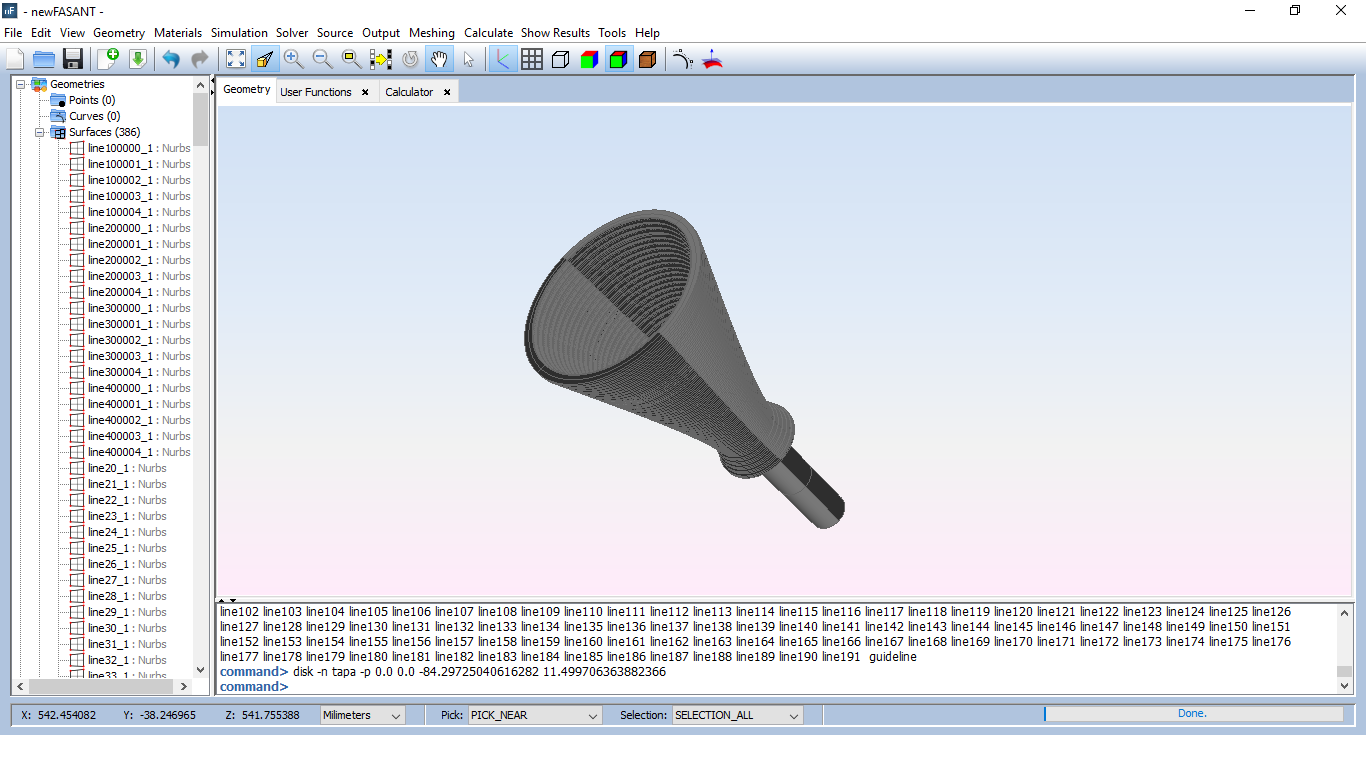The height and width of the screenshot is (768, 1366).
Task: Click the wireframe cube view icon
Action: click(x=561, y=60)
